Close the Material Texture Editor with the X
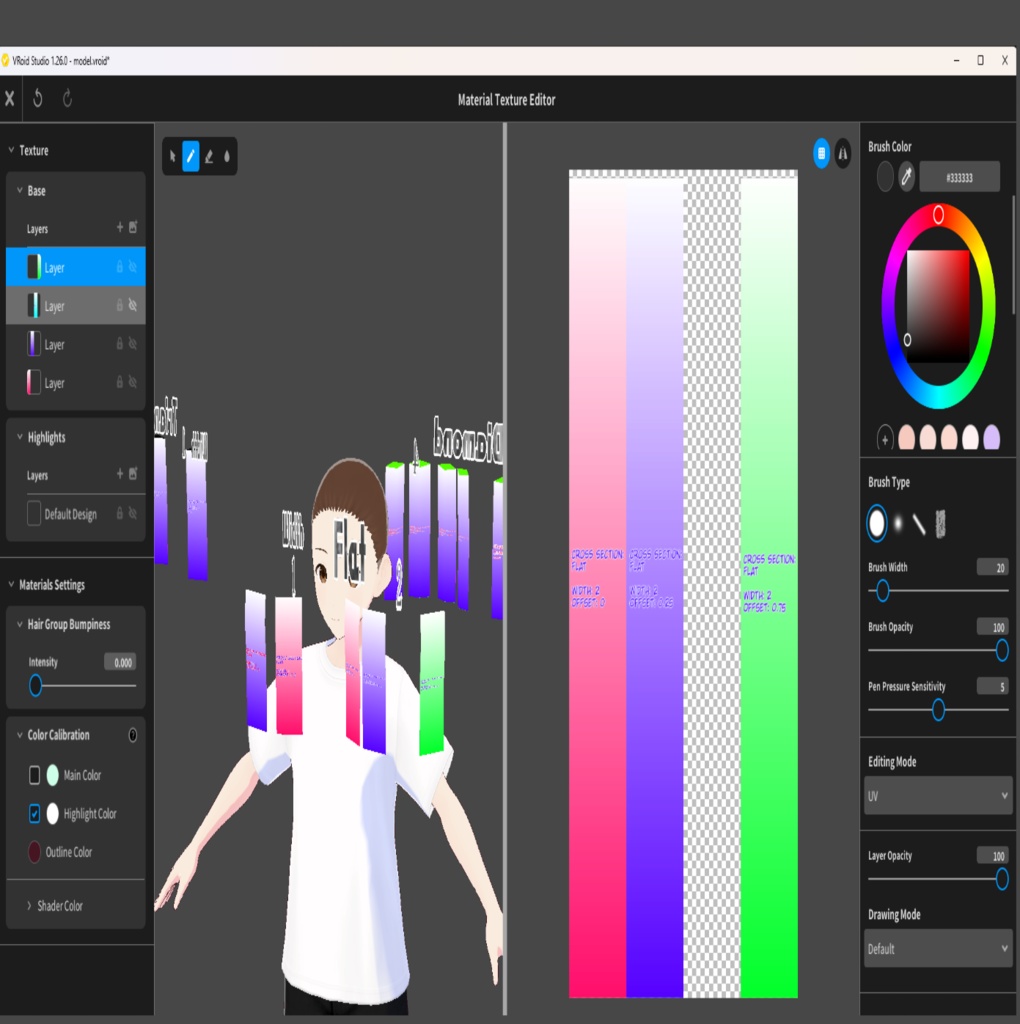 (x=10, y=99)
